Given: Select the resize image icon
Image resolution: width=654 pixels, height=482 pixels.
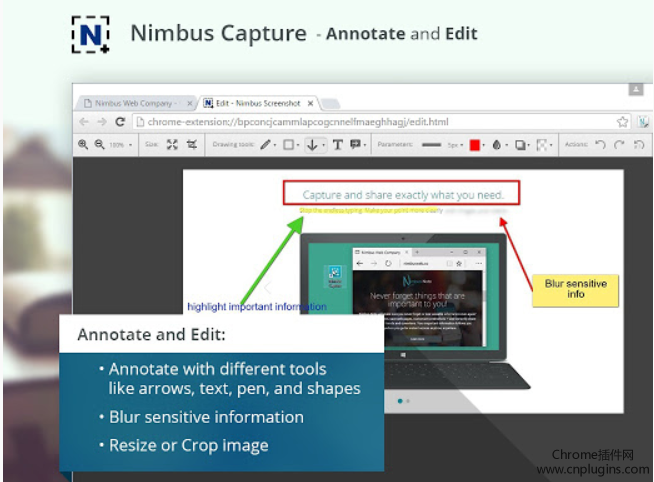Looking at the screenshot, I should (172, 145).
